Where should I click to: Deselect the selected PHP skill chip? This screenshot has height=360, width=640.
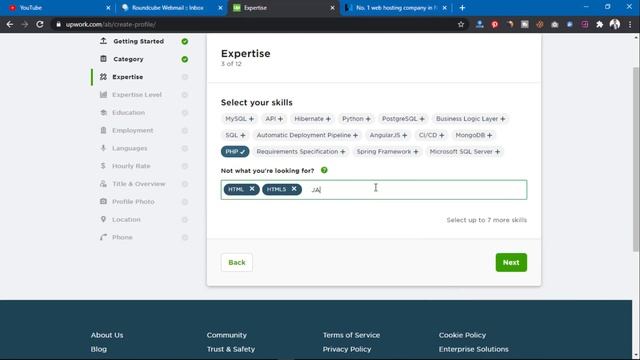point(235,151)
